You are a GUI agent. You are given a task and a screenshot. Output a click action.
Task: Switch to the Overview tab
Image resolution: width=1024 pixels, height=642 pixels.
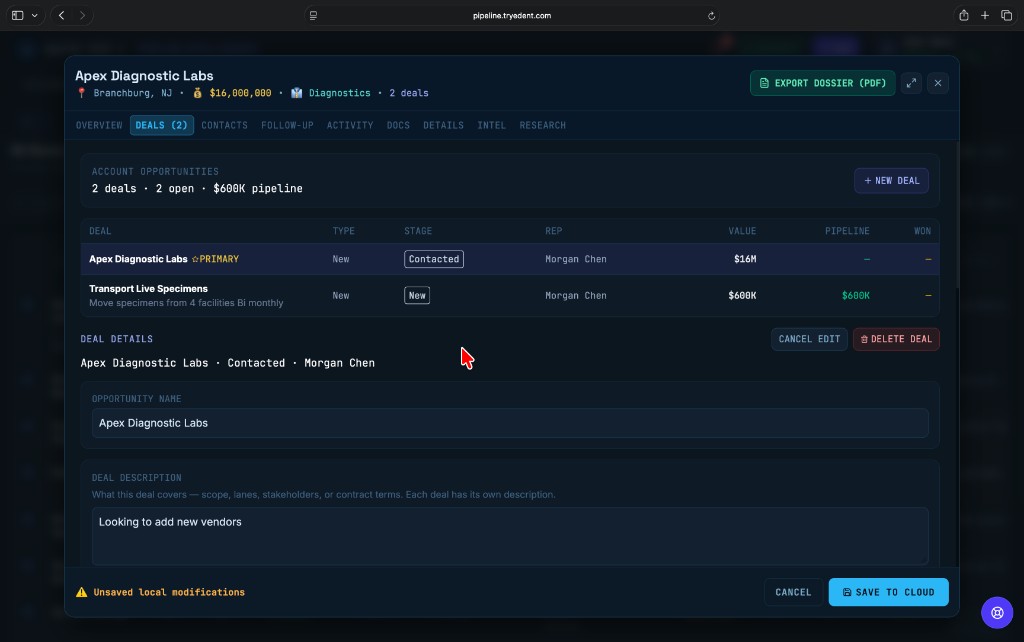(99, 125)
